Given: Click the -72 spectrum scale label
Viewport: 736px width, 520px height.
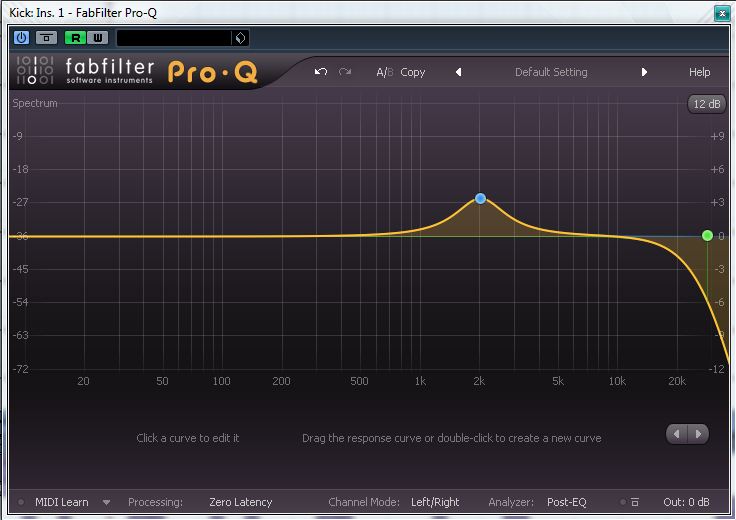Looking at the screenshot, I should coord(20,369).
